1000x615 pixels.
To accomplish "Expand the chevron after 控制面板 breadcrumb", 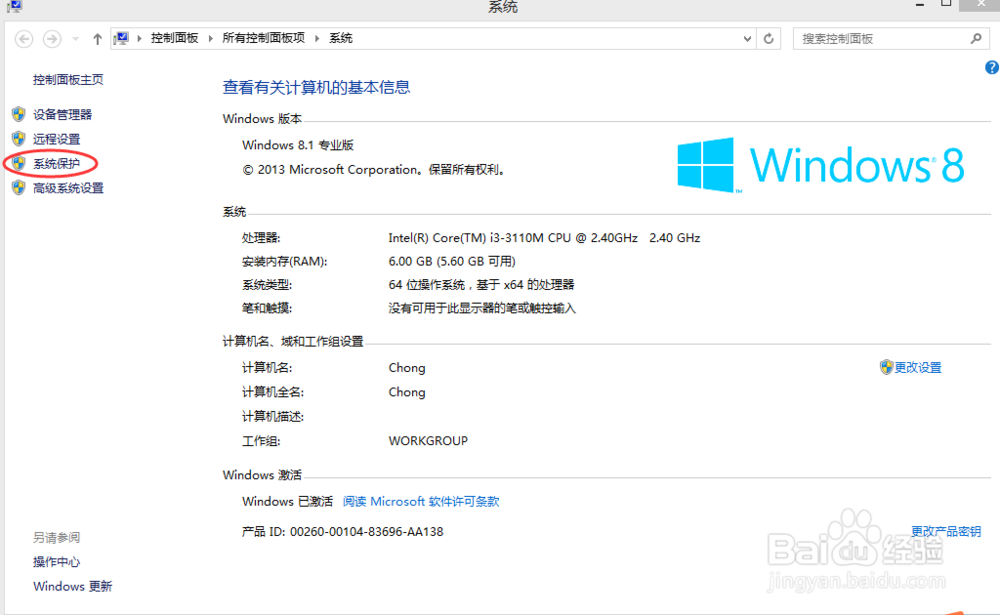I will (x=210, y=38).
